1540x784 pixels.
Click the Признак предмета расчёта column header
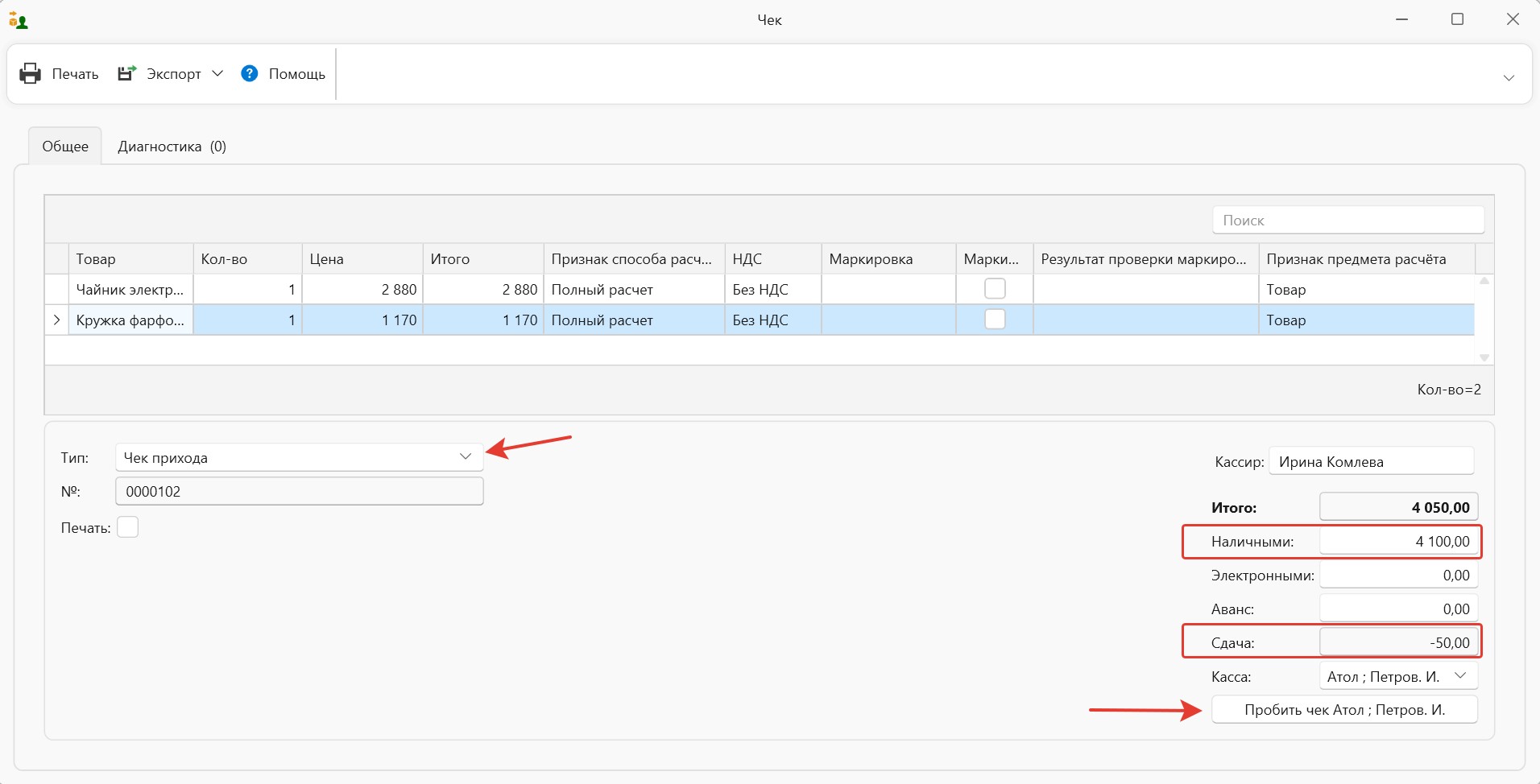tap(1367, 258)
